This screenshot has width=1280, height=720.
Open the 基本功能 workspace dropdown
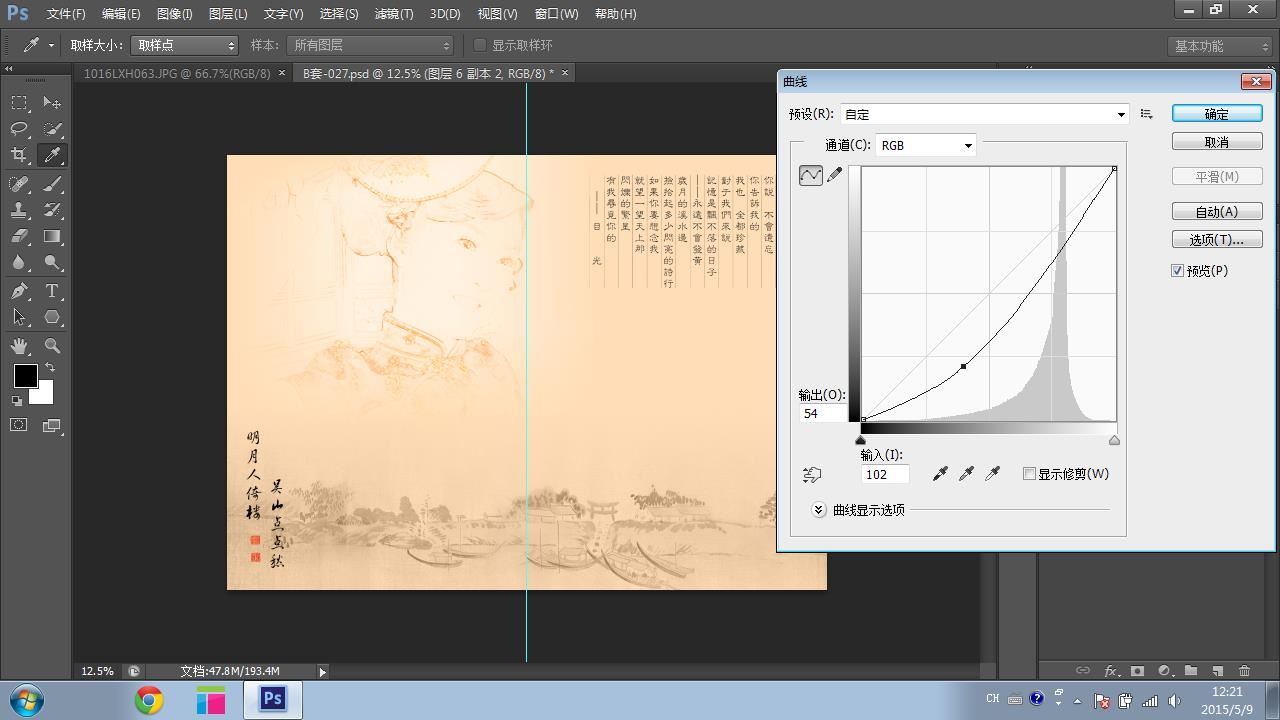(1219, 46)
